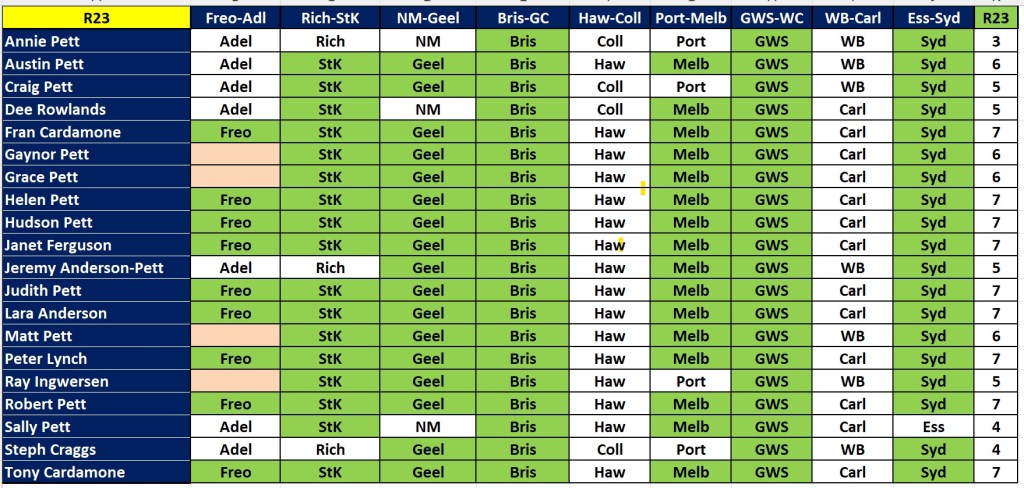
Task: Select Fran Cardamone's score cell
Action: pos(996,132)
